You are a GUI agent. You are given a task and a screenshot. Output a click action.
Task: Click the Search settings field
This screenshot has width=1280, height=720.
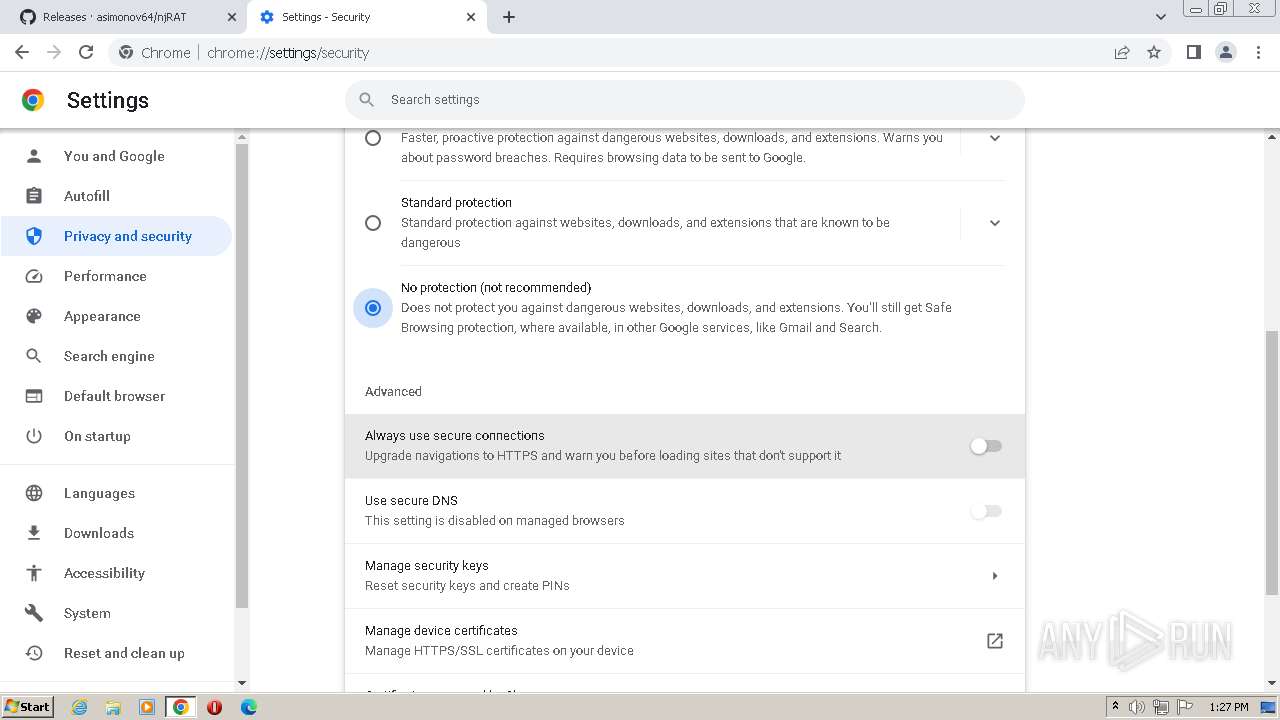pyautogui.click(x=685, y=99)
